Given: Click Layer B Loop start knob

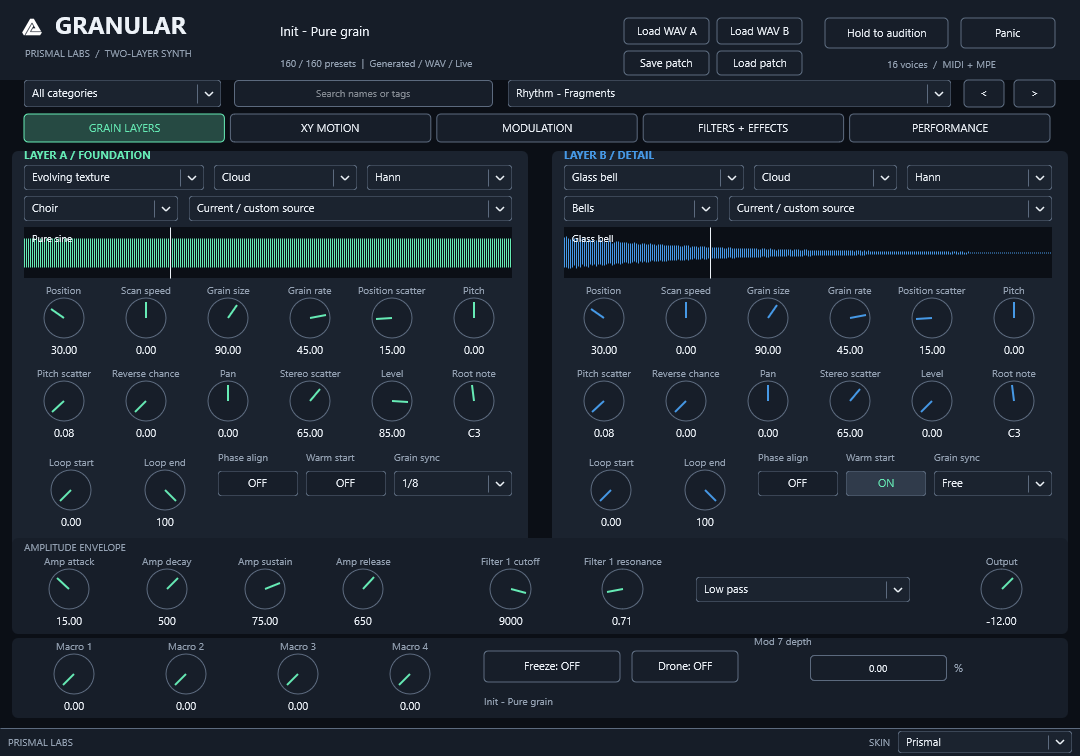Looking at the screenshot, I should coord(611,491).
